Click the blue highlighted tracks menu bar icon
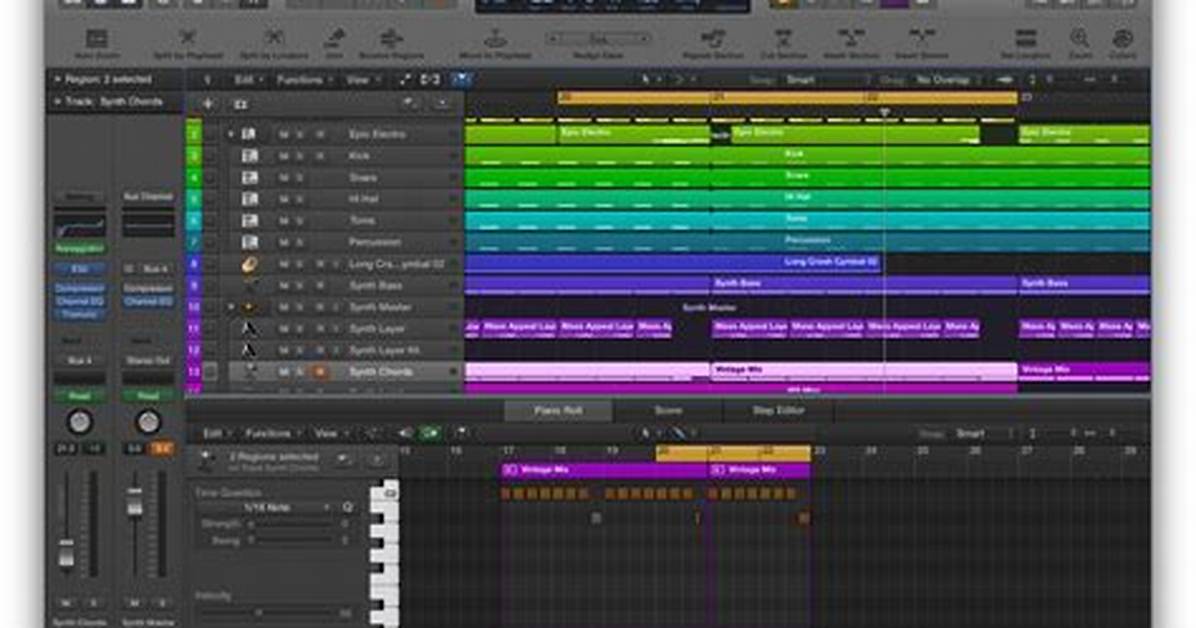 (x=461, y=79)
